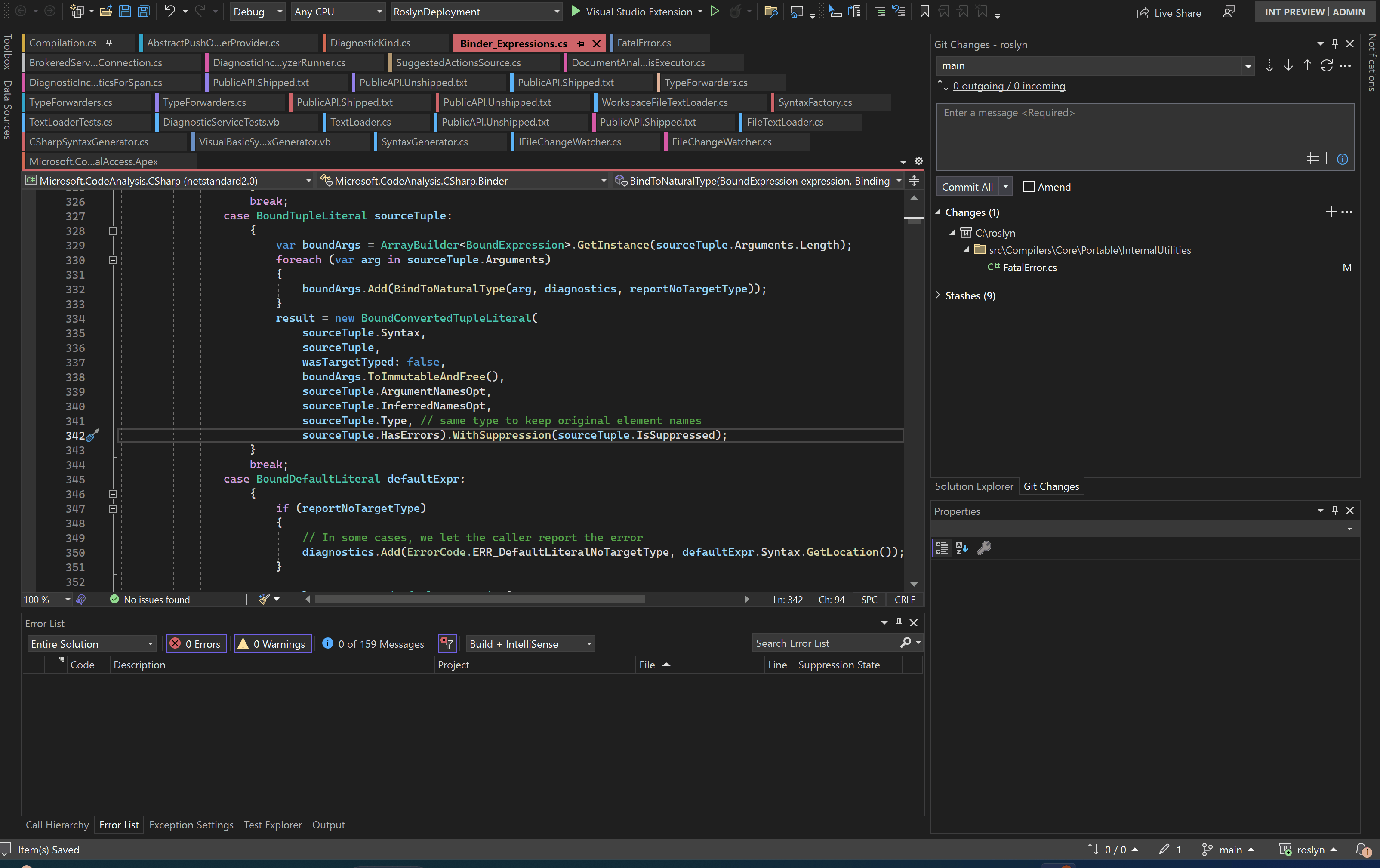Screen dimensions: 1380x868
Task: Start a Live Share session
Action: [x=1169, y=12]
